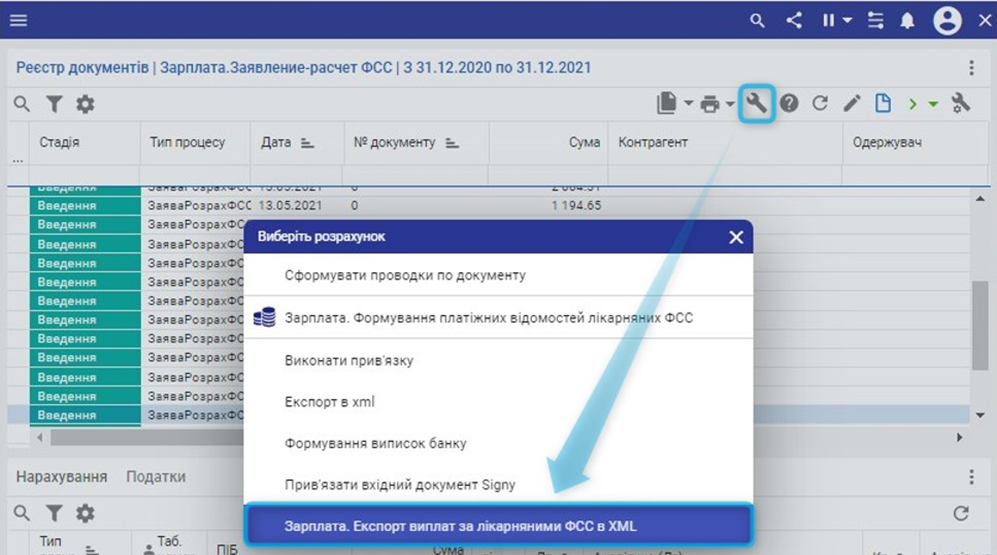Click the user profile avatar

(x=946, y=20)
